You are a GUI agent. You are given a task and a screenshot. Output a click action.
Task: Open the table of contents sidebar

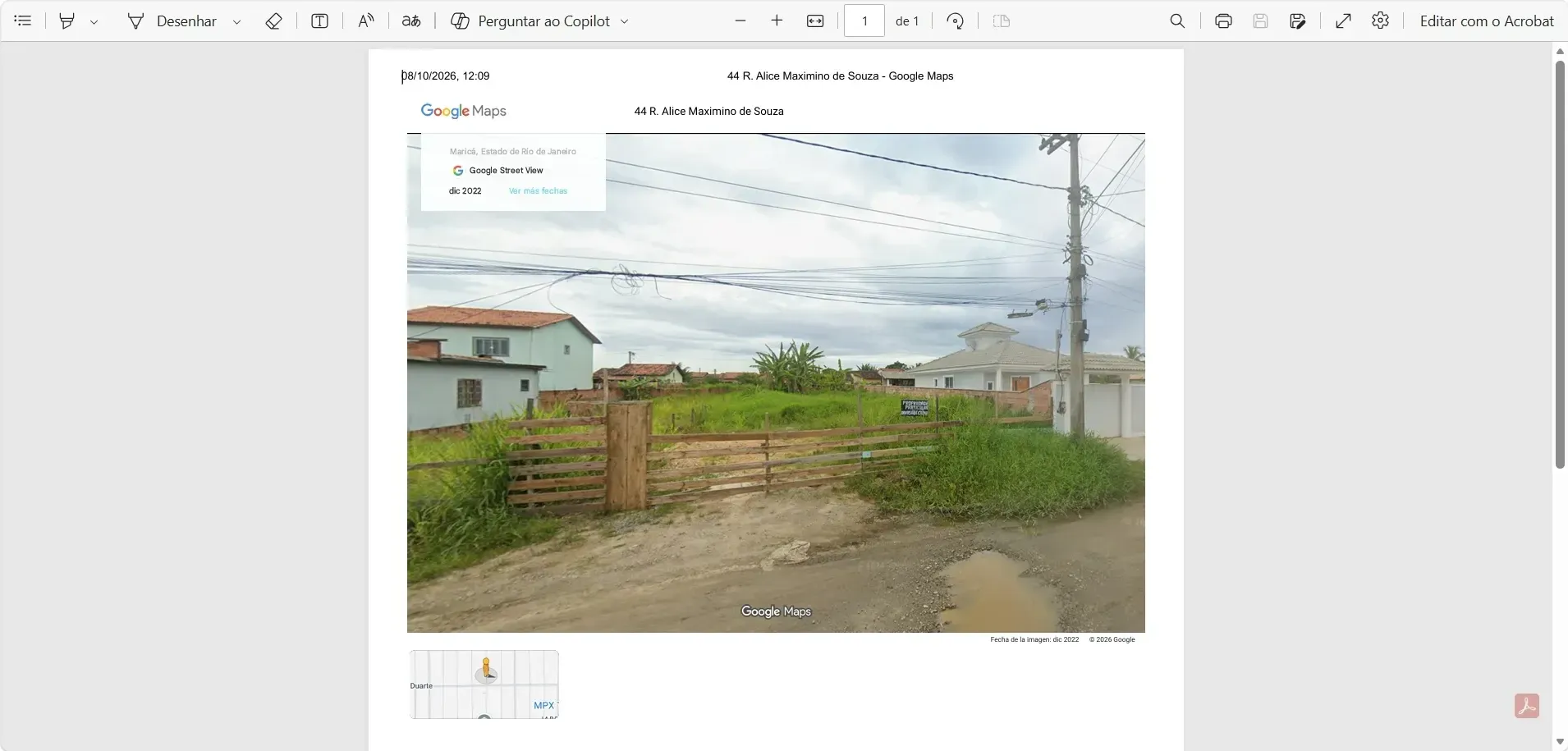click(23, 21)
